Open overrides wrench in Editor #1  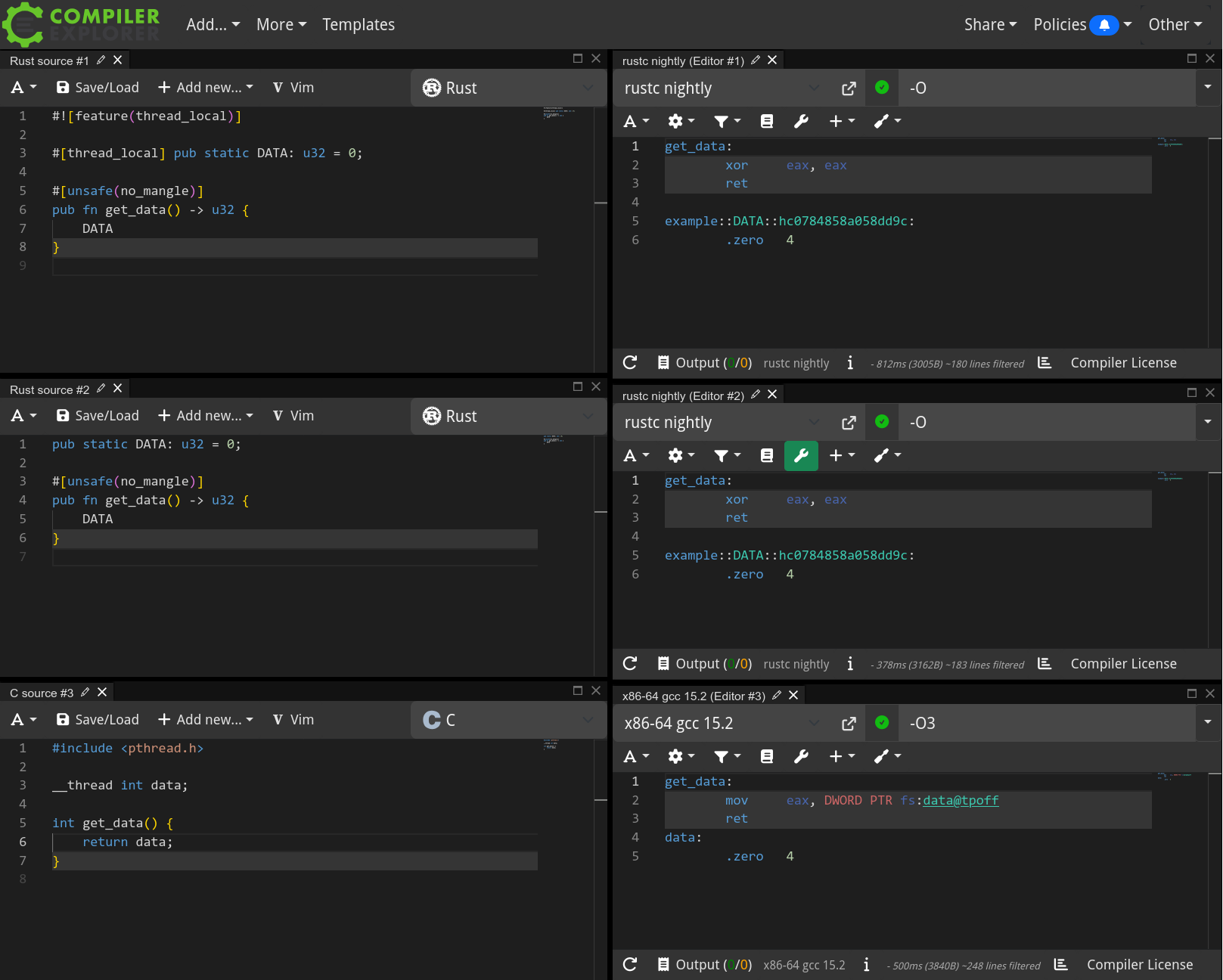[x=801, y=121]
